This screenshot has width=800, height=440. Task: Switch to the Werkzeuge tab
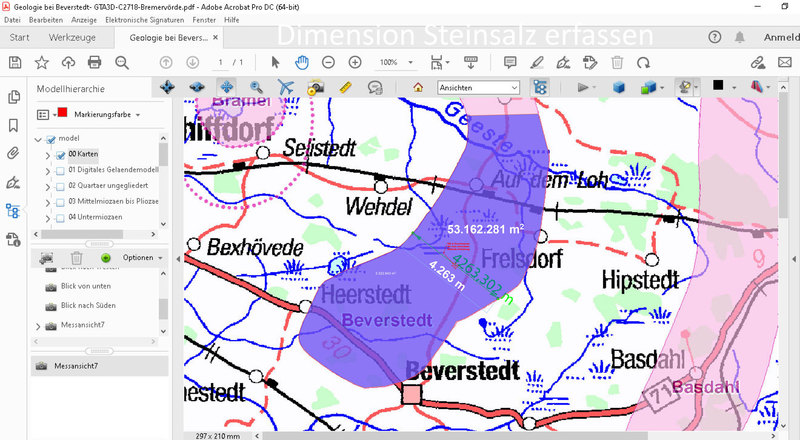pos(74,38)
